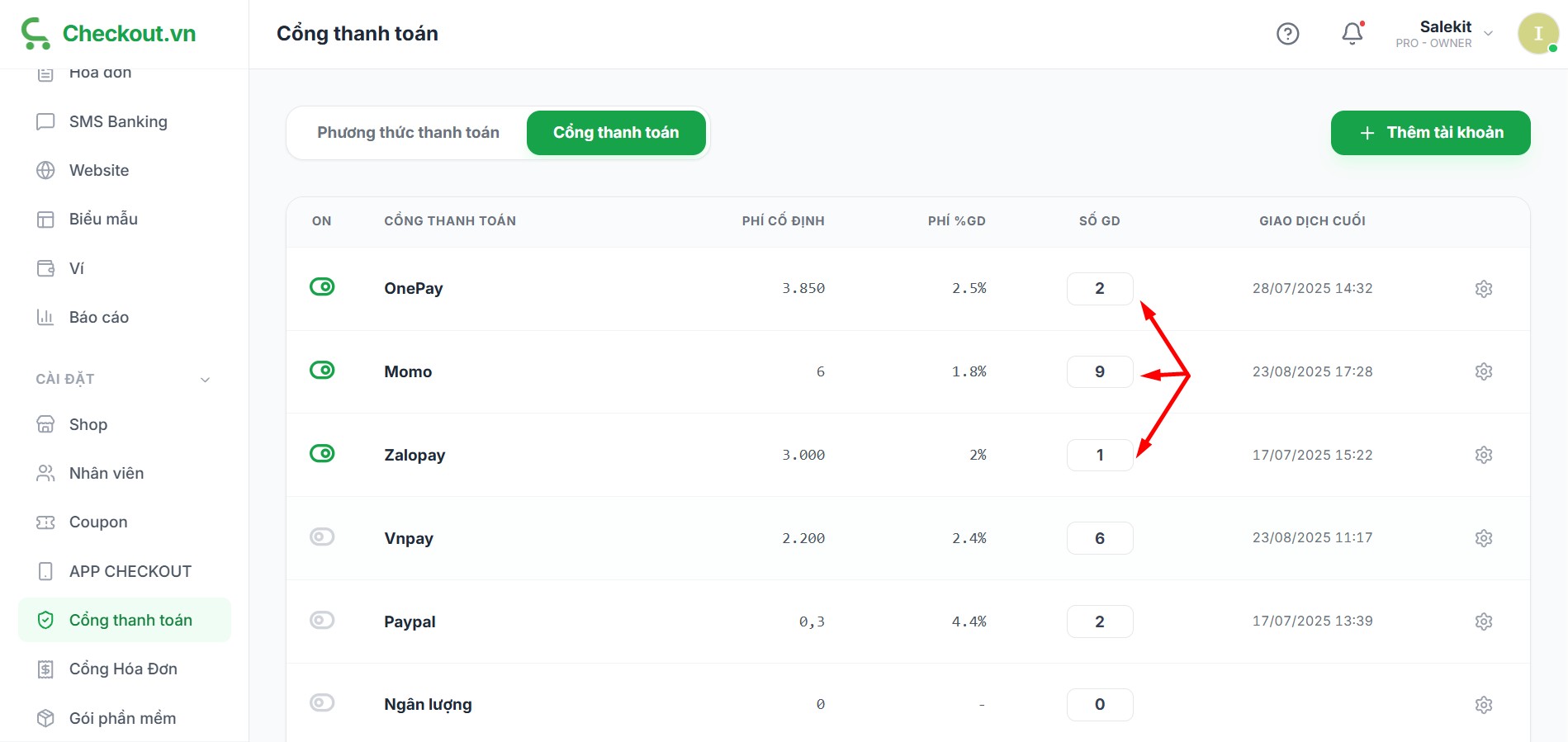Viewport: 1568px width, 742px height.
Task: Open Vnpay gateway settings gear
Action: point(1483,538)
